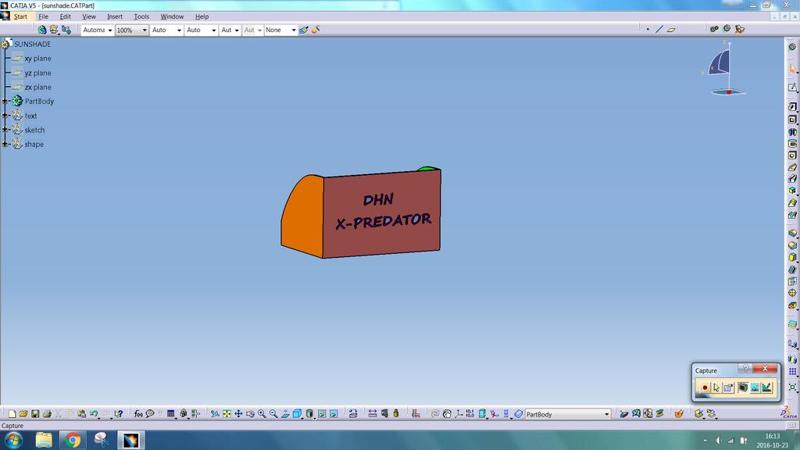Open the Start menu in menu bar
This screenshot has height=450, width=800.
(20, 16)
